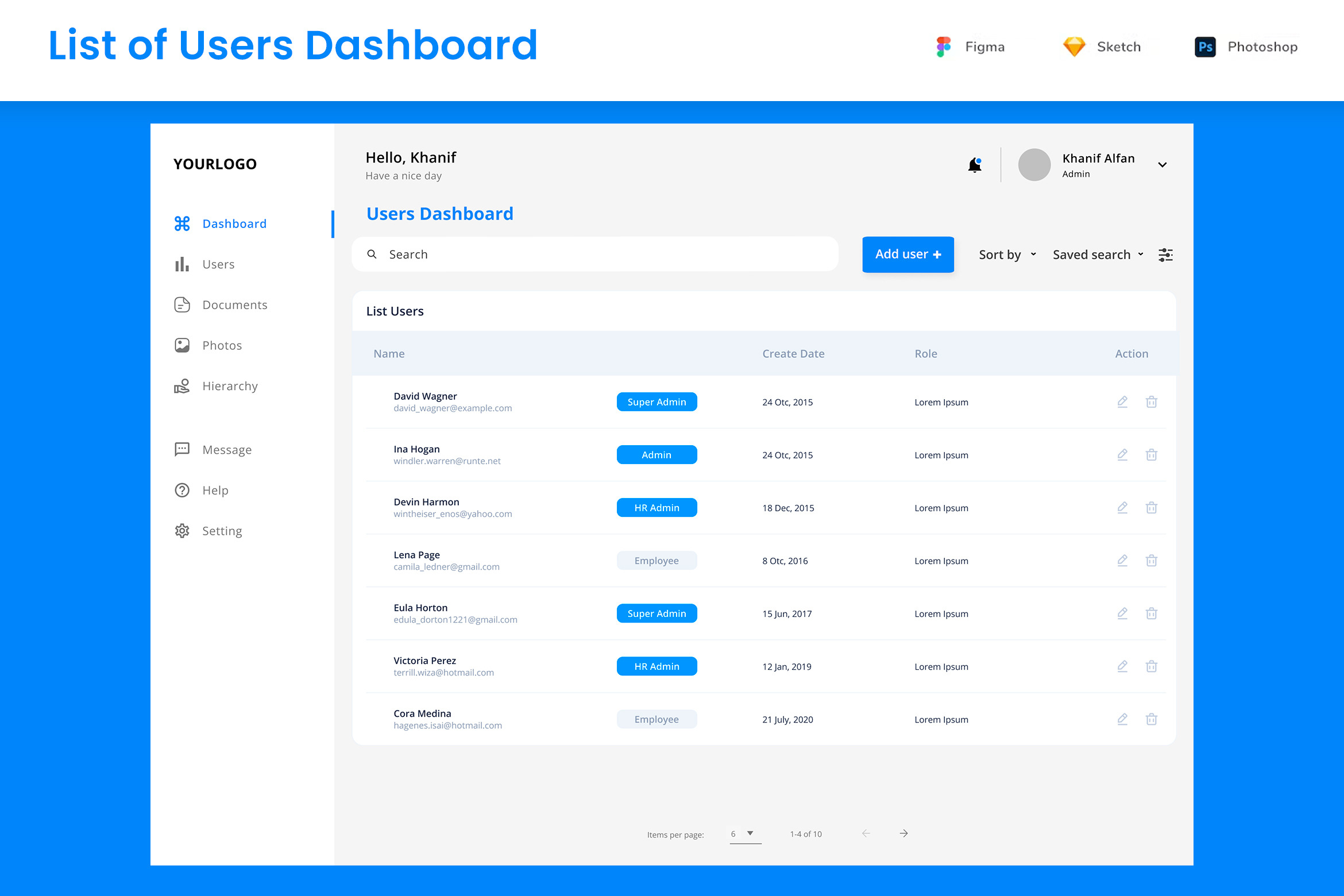Screen dimensions: 1344x896
Task: Click the notification bell icon
Action: [x=975, y=165]
